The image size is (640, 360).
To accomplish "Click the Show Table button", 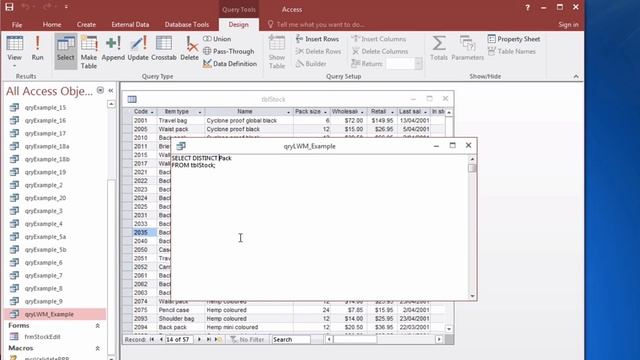I will pos(277,52).
